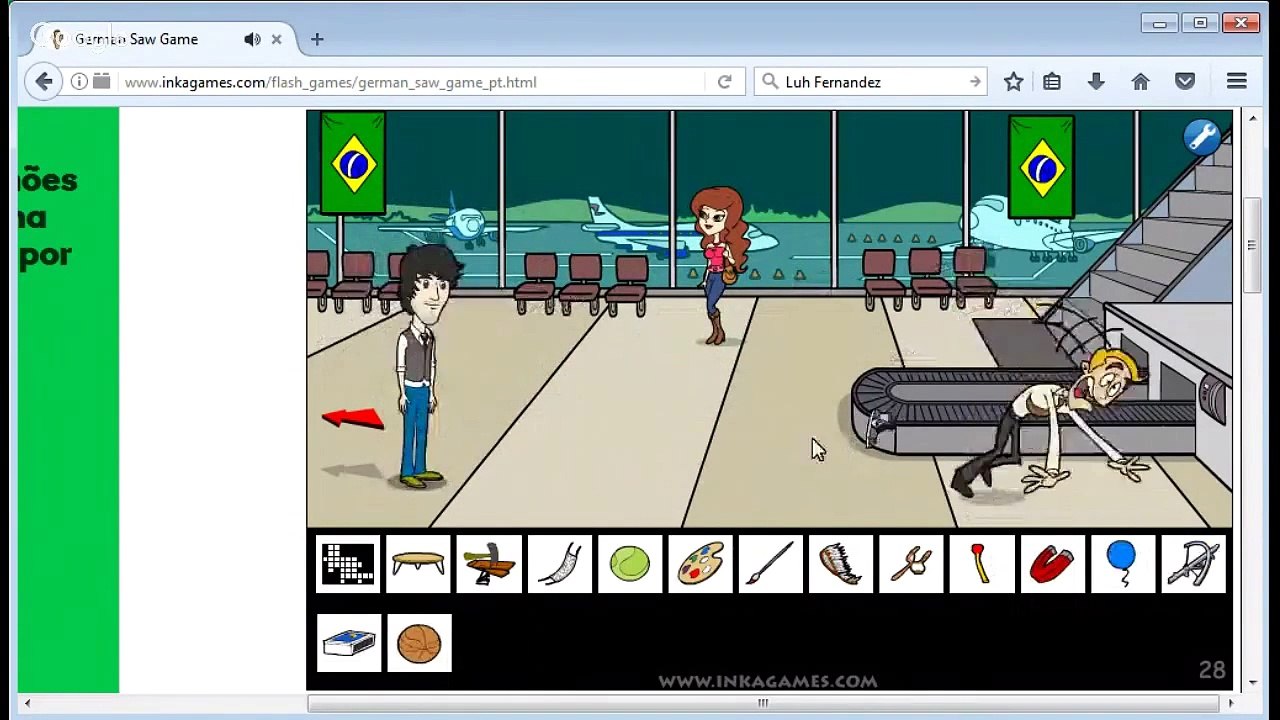Image resolution: width=1280 pixels, height=720 pixels.
Task: Click the scroll-down arrow of the page
Action: pos(1253,683)
